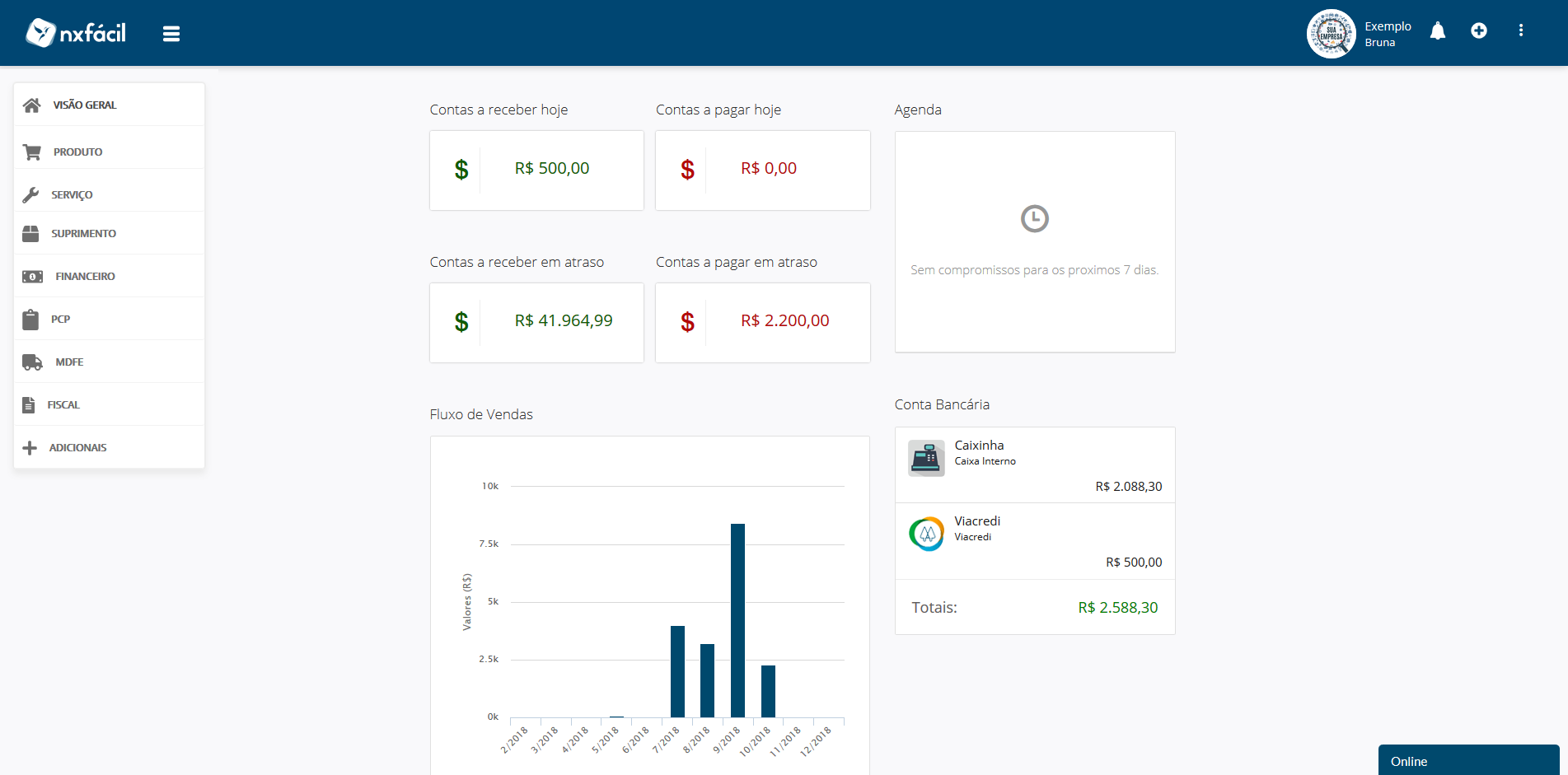Open the Produto section from the sidebar

(77, 152)
